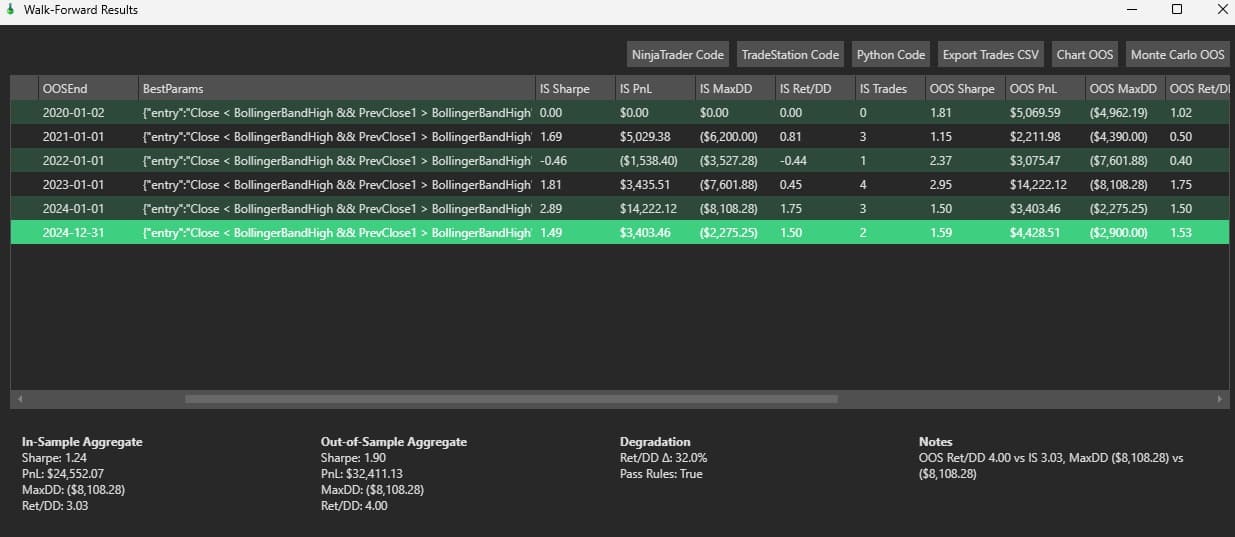Image resolution: width=1235 pixels, height=537 pixels.
Task: Click the IS MaxDD cell ($3,527.28)
Action: [728, 161]
